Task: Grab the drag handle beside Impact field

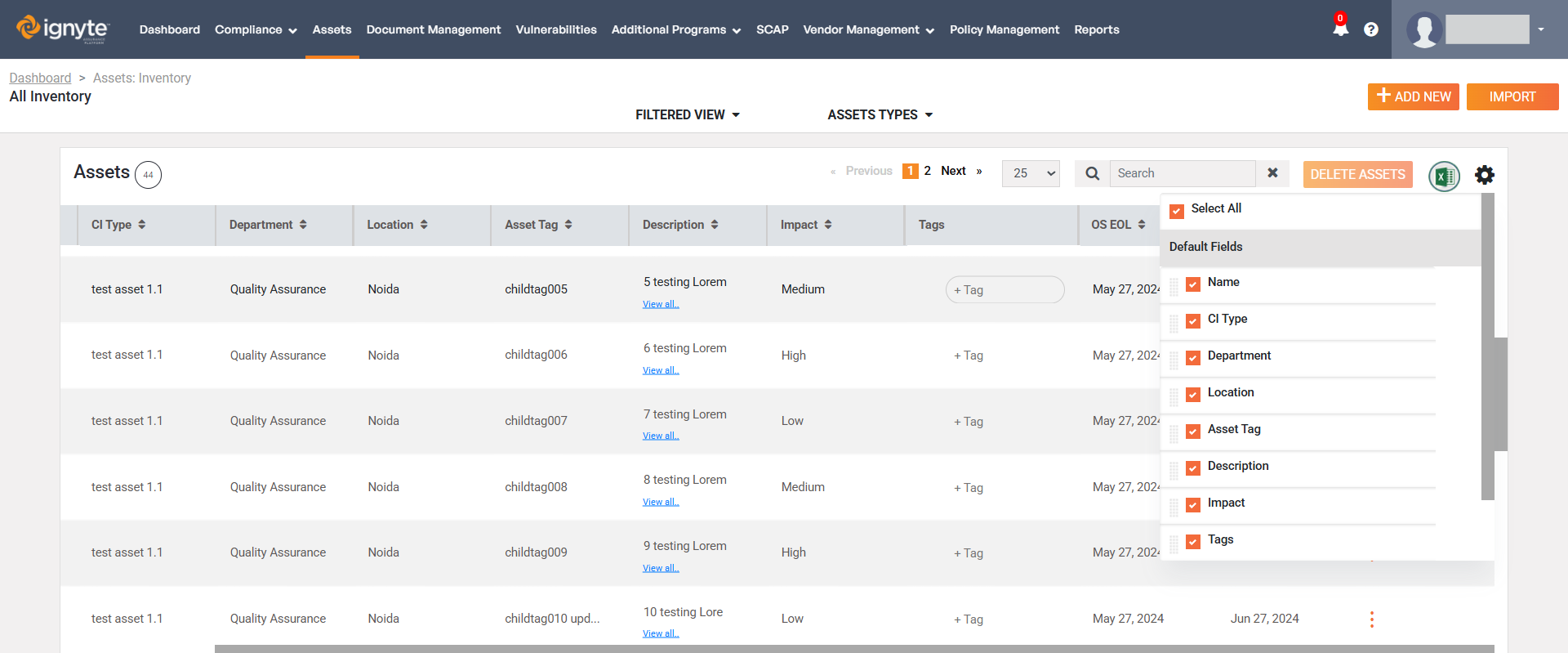Action: (x=1174, y=507)
